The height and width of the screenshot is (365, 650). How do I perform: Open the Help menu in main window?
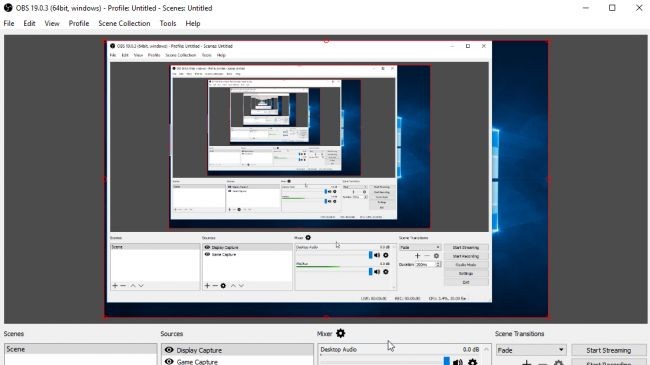193,23
